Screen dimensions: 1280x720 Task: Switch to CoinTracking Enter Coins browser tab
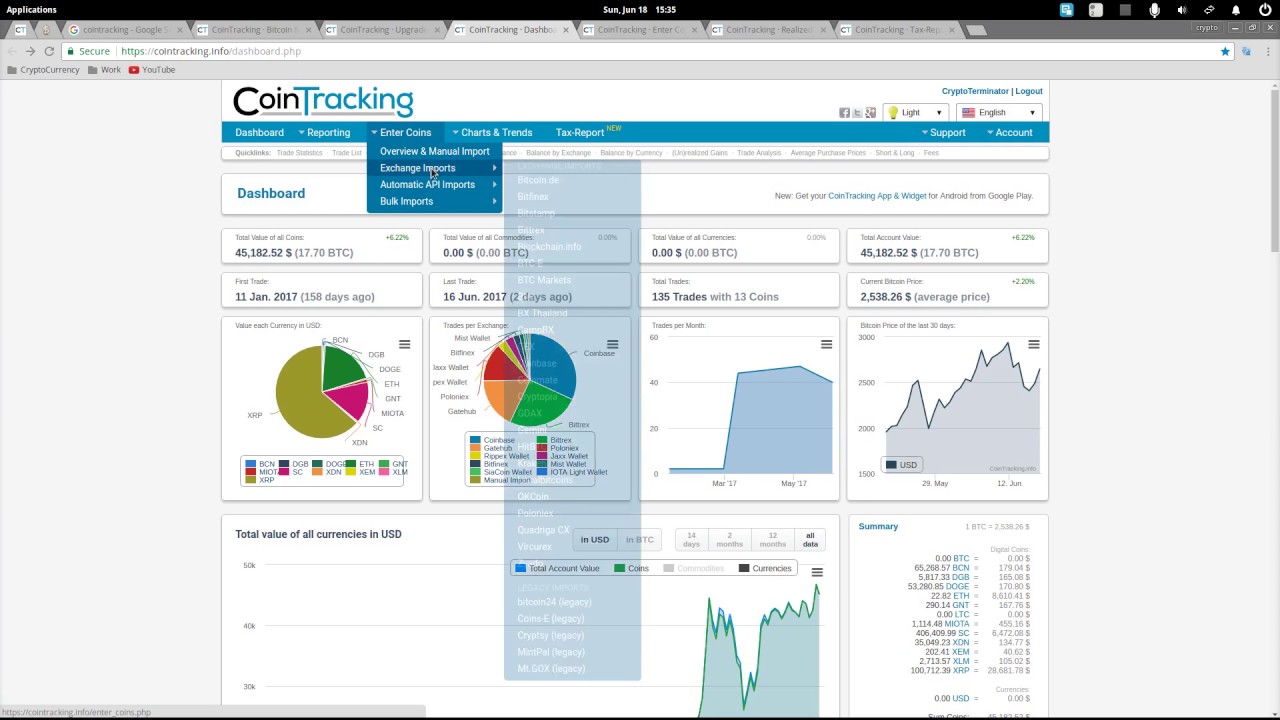click(640, 30)
